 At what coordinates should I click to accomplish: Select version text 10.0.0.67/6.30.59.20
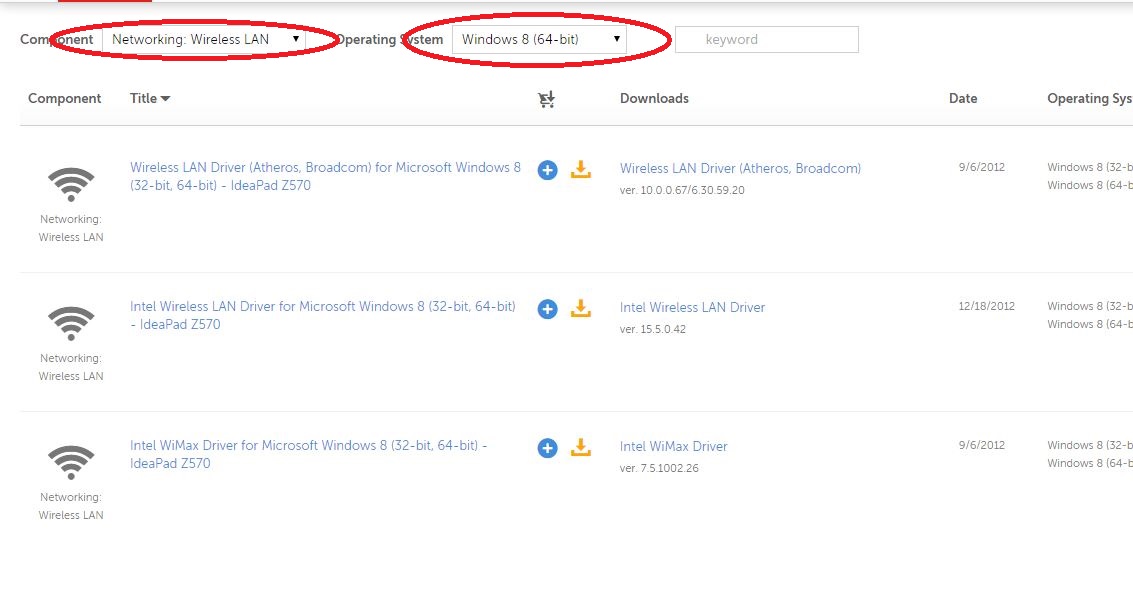(692, 190)
